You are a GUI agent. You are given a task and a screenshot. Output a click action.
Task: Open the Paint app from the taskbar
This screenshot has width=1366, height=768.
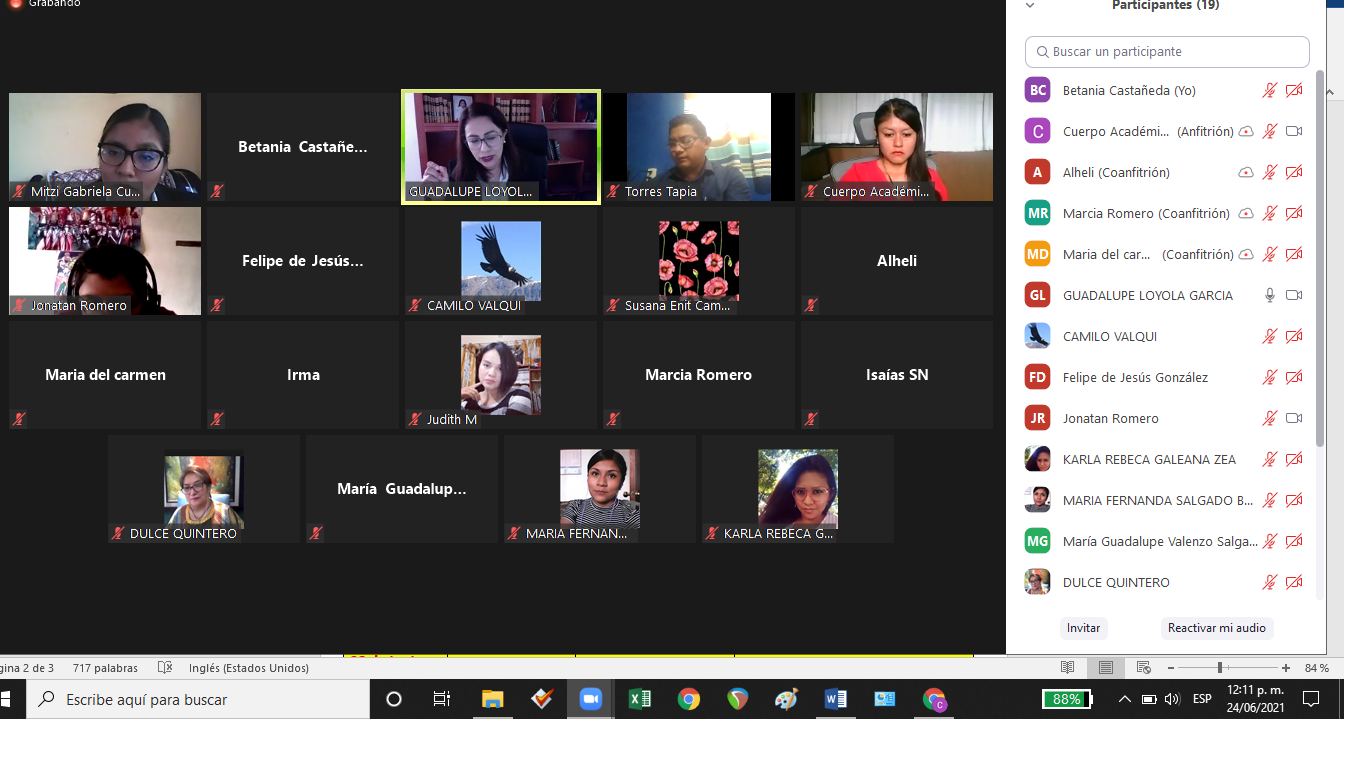pos(787,700)
